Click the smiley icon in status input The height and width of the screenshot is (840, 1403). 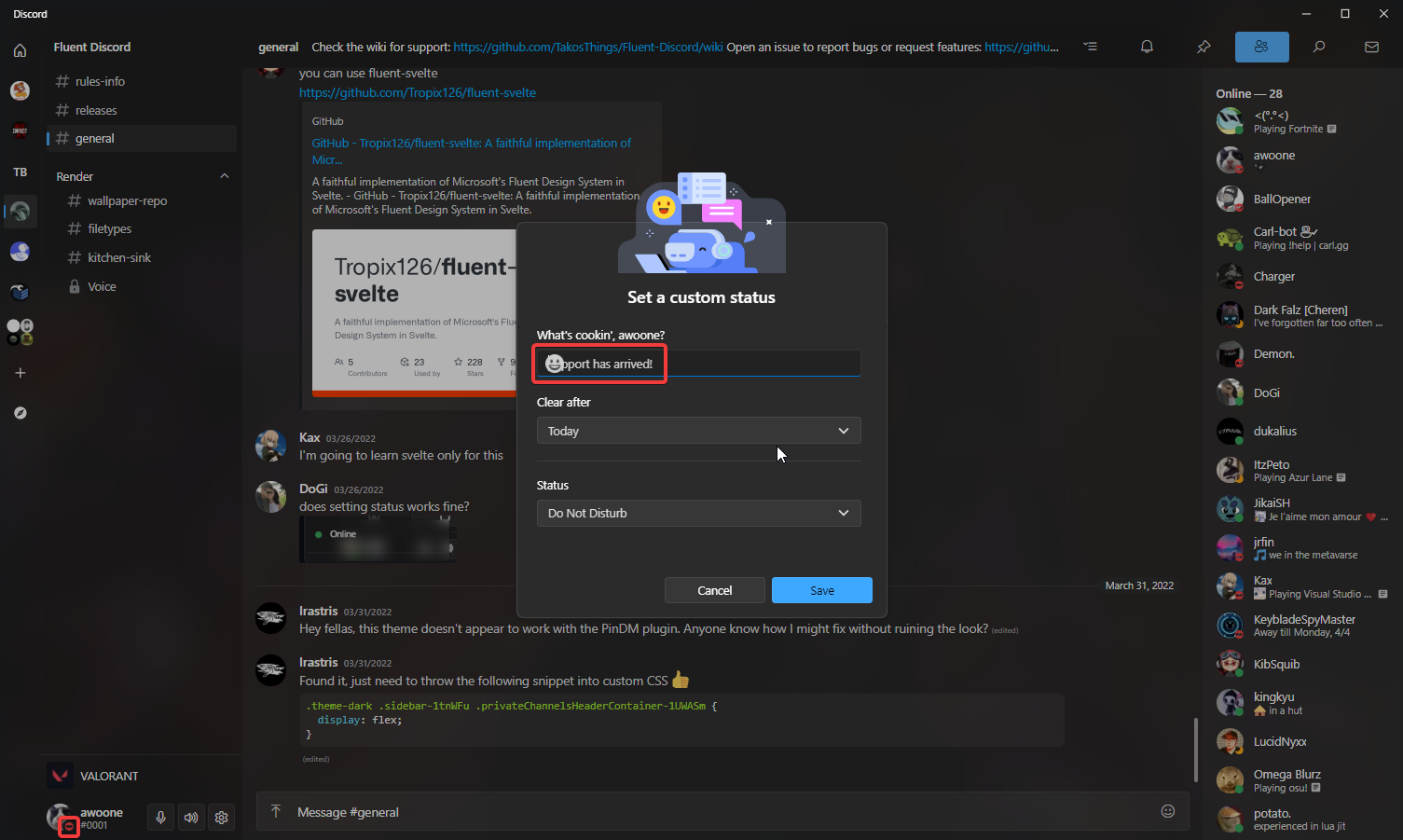point(554,363)
